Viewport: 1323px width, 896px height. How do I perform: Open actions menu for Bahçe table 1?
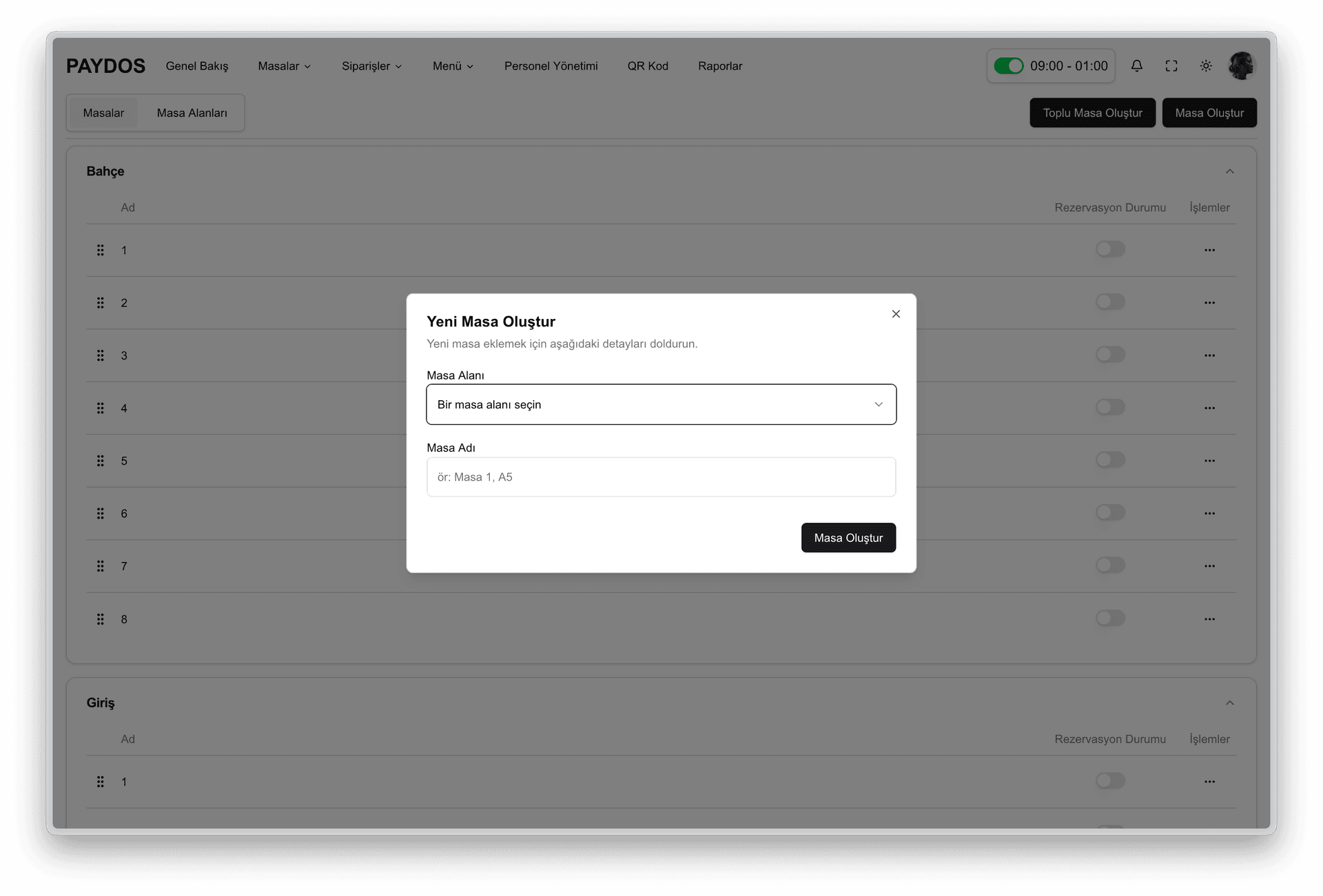pyautogui.click(x=1209, y=250)
